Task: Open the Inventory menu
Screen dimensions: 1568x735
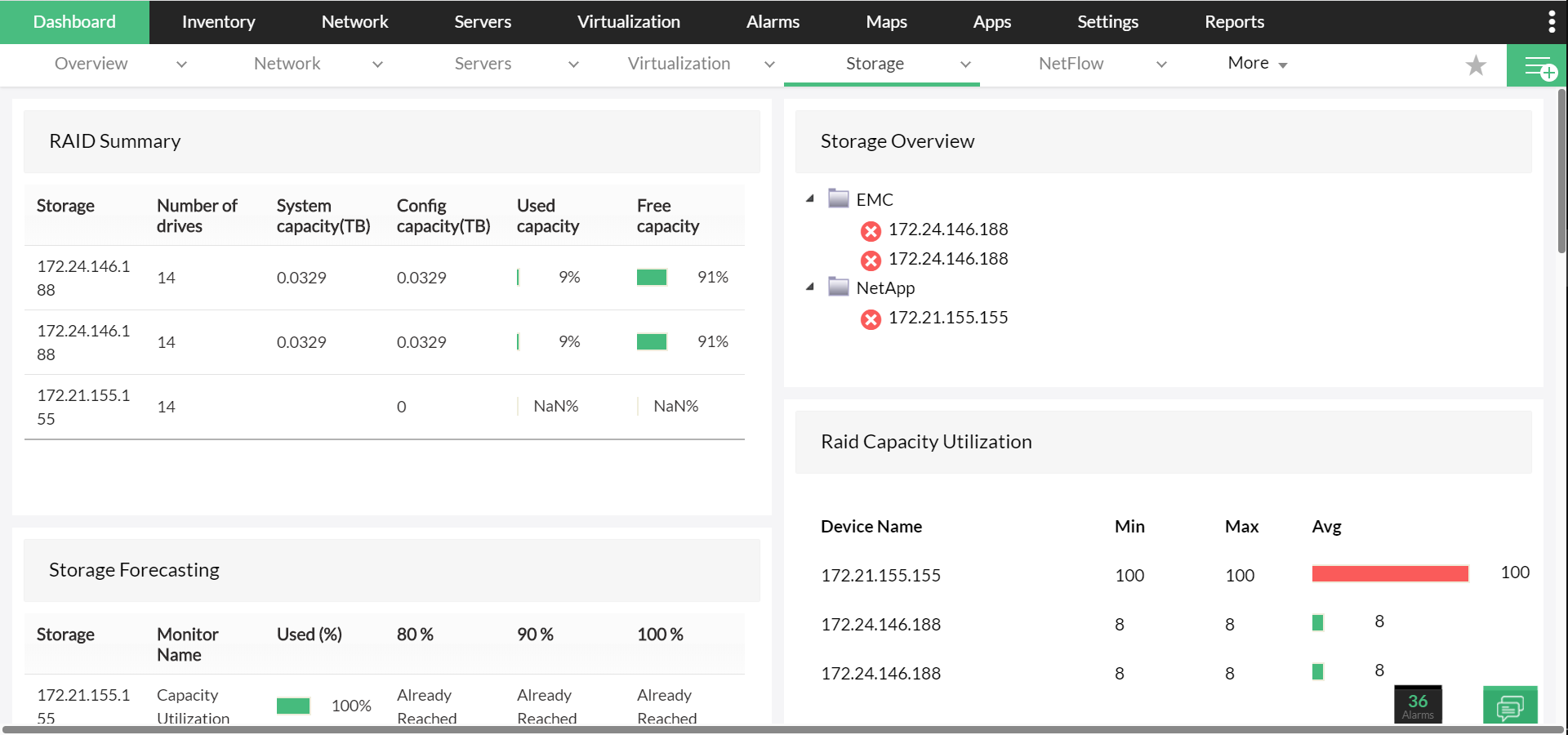Action: click(218, 22)
